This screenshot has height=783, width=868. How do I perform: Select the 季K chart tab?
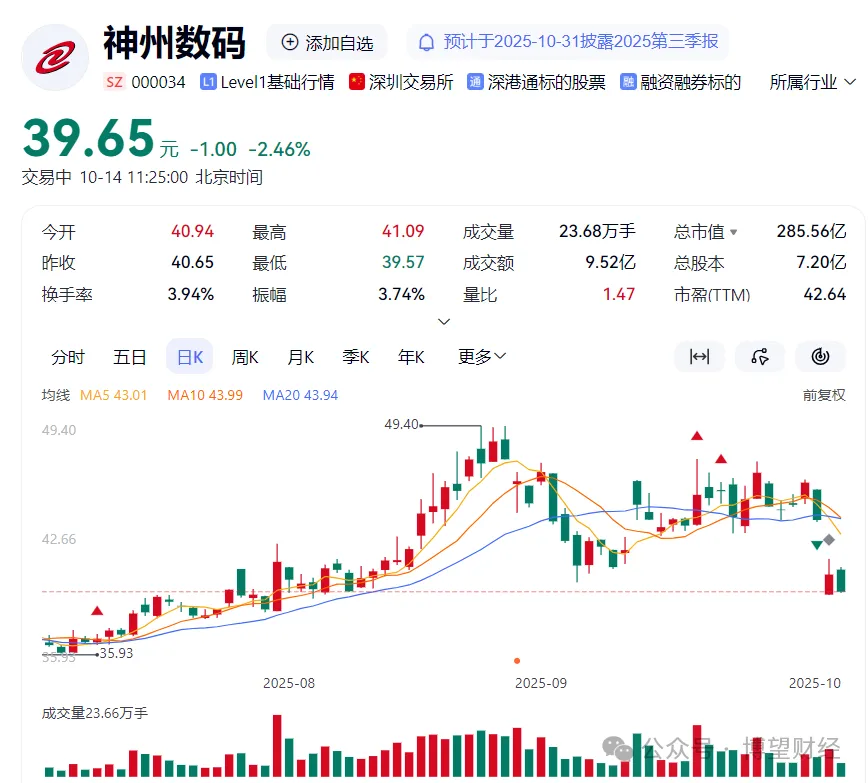356,357
